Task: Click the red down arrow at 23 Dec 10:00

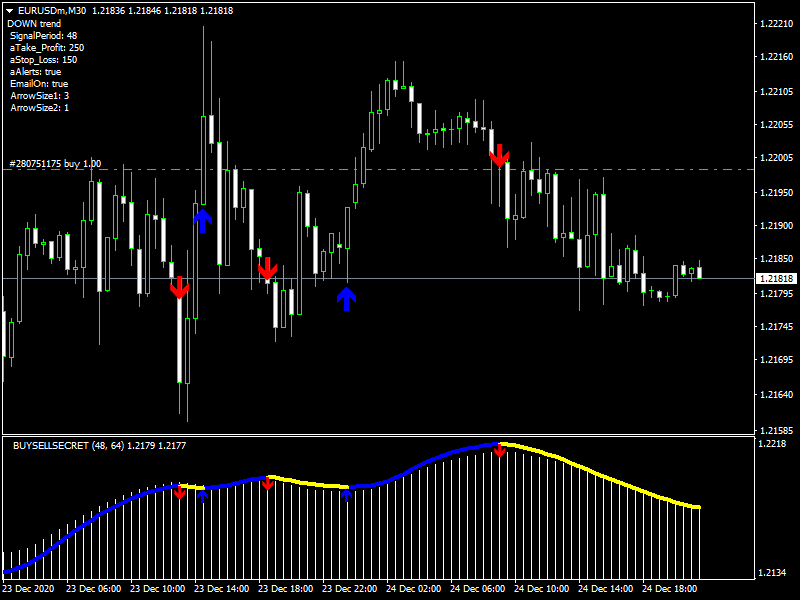Action: point(179,288)
